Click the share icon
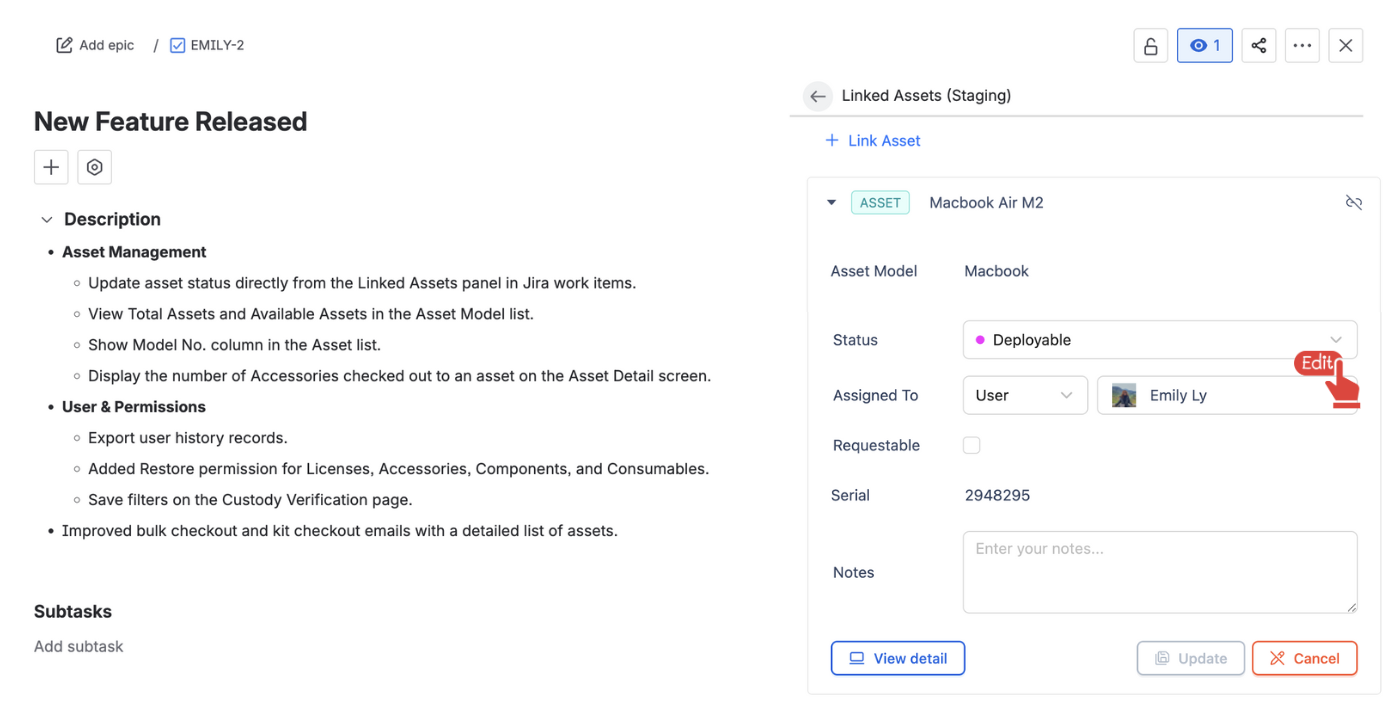 [1258, 46]
